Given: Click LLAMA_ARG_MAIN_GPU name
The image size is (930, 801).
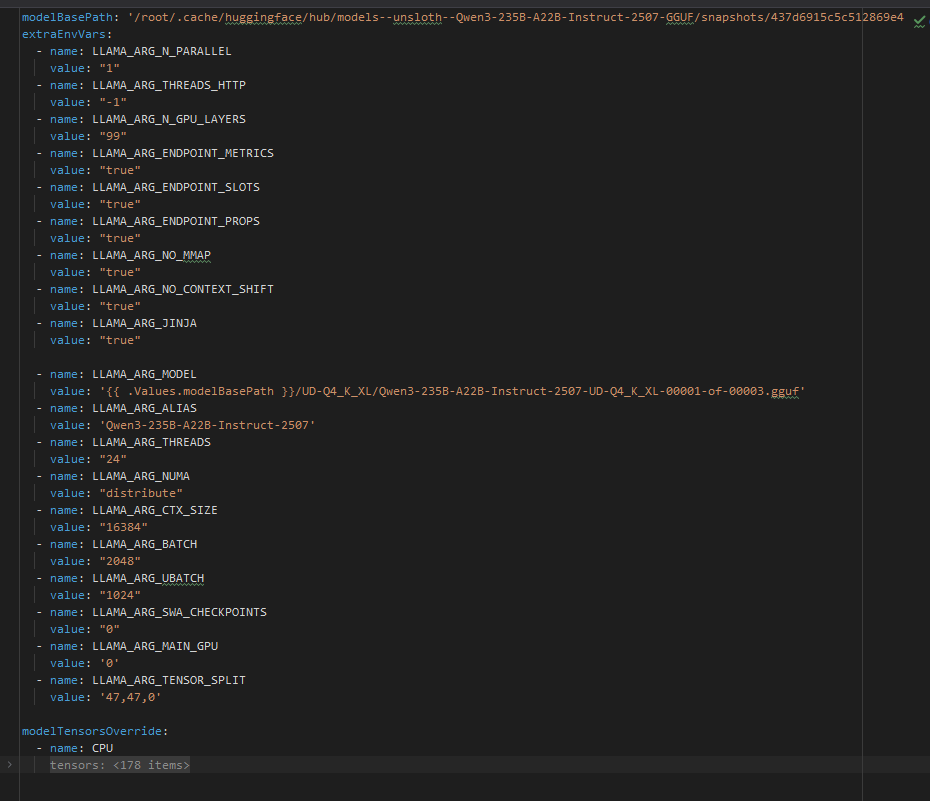Looking at the screenshot, I should [x=155, y=646].
